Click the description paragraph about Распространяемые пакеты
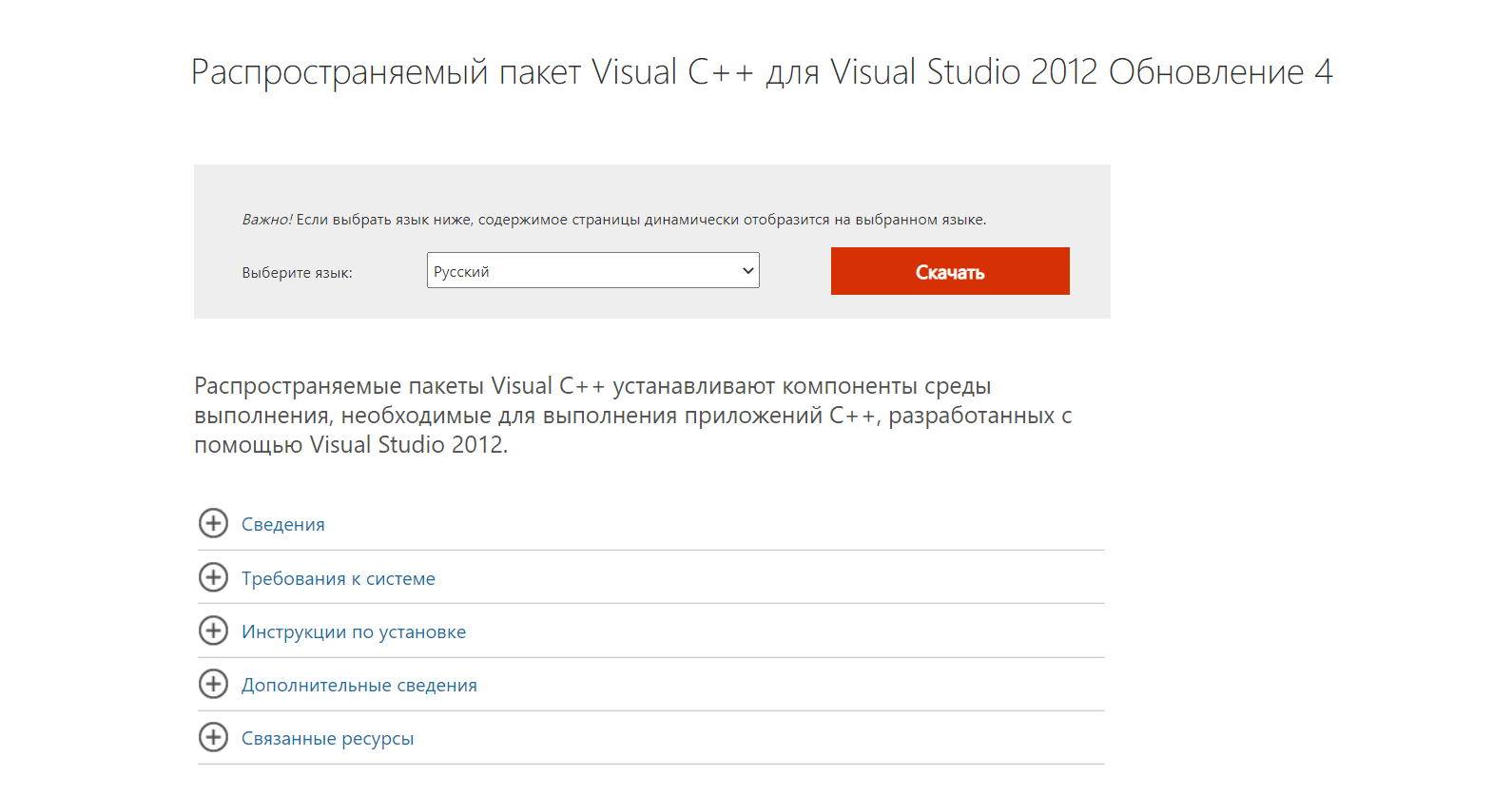 click(x=632, y=416)
